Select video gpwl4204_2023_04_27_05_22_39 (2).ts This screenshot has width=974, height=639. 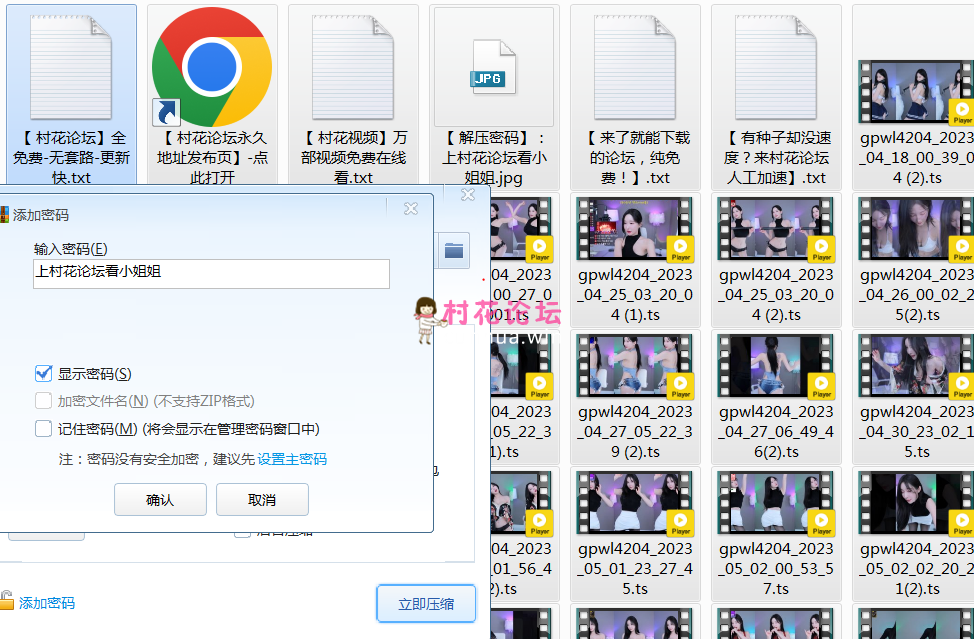coord(635,366)
